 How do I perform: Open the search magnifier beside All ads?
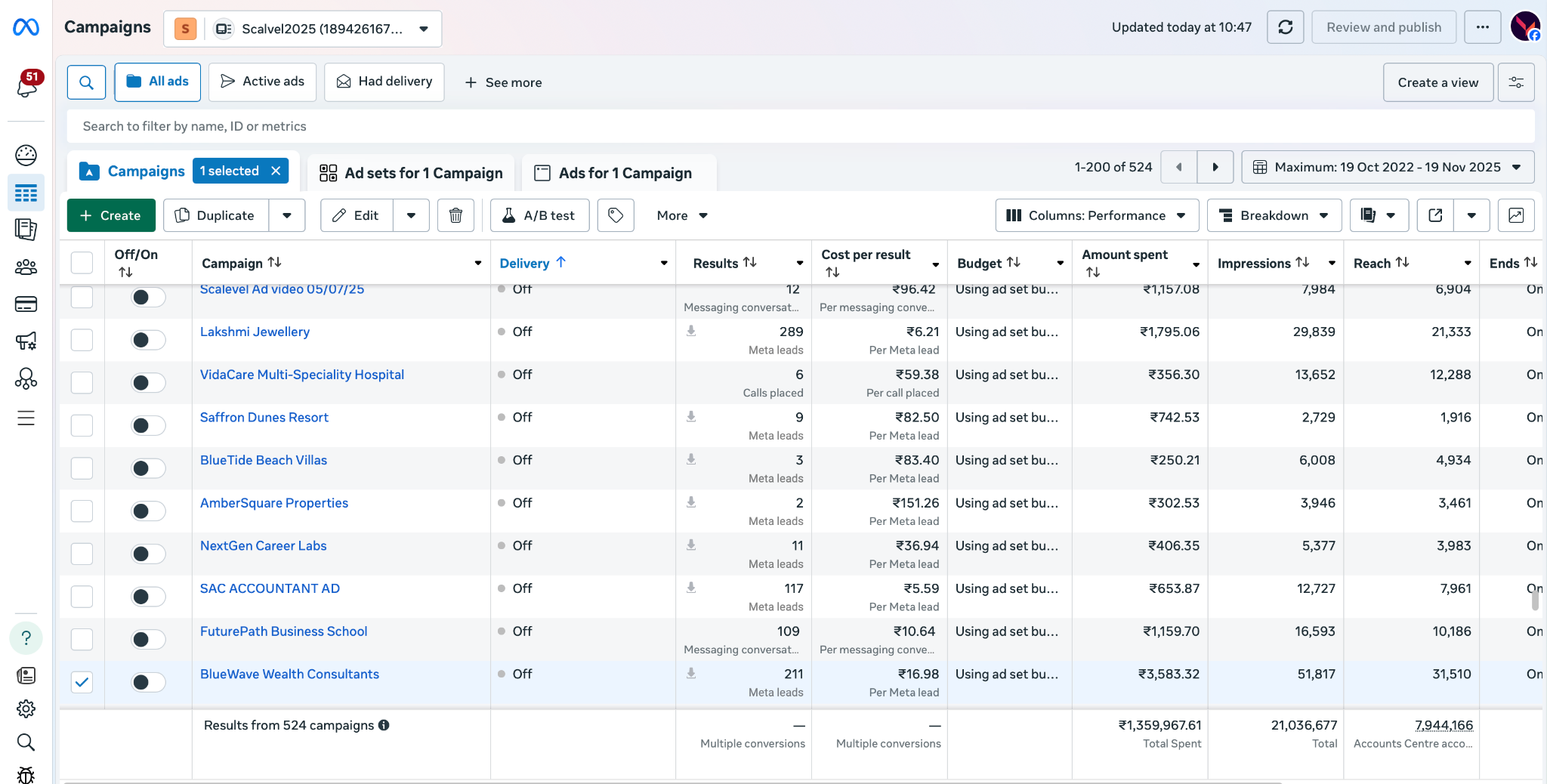[x=86, y=82]
